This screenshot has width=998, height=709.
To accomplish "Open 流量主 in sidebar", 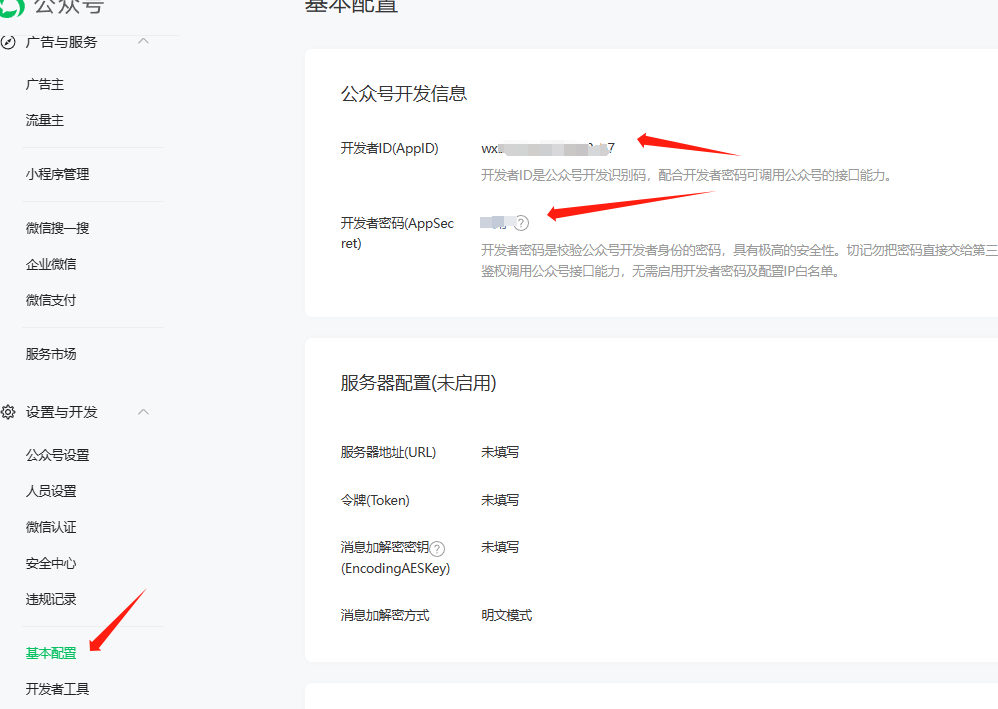I will click(x=45, y=120).
